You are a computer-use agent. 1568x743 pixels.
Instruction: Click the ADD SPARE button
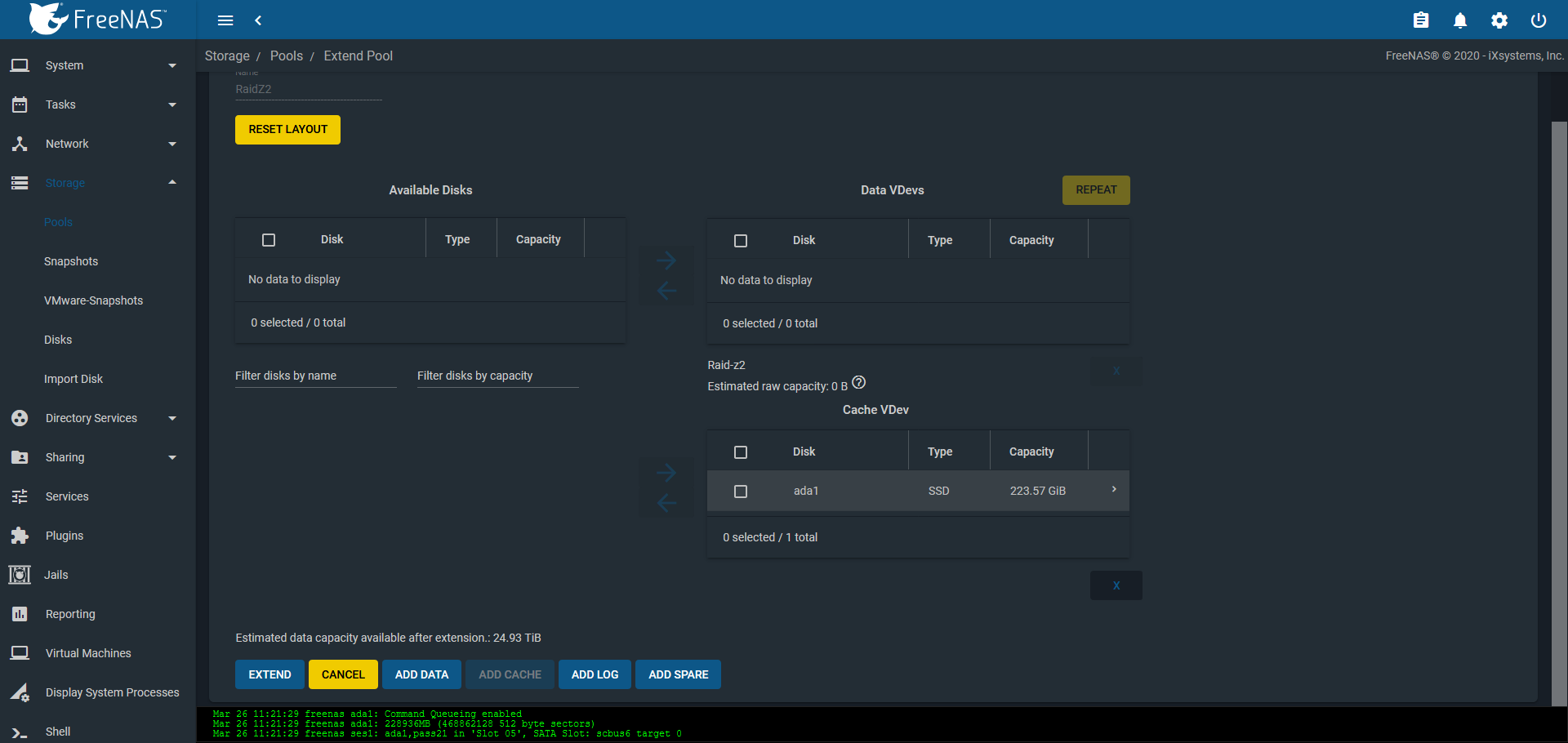pyautogui.click(x=678, y=674)
